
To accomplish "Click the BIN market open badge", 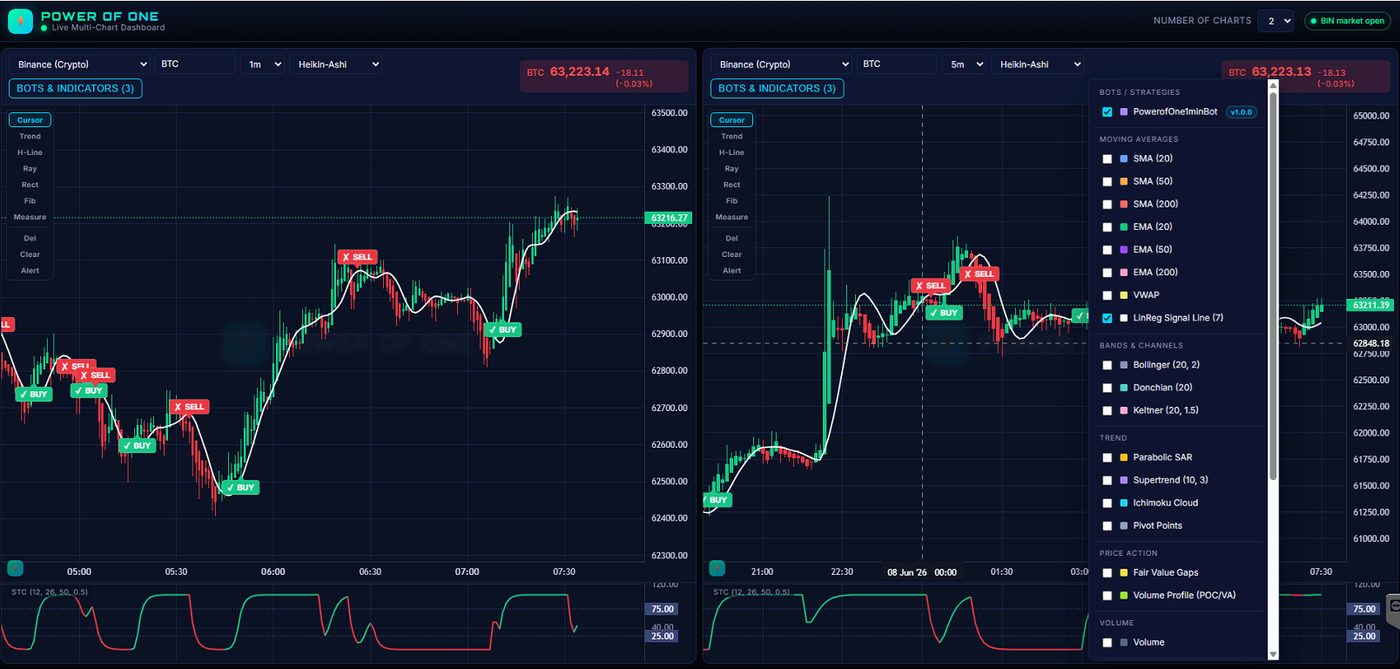I will tap(1346, 20).
